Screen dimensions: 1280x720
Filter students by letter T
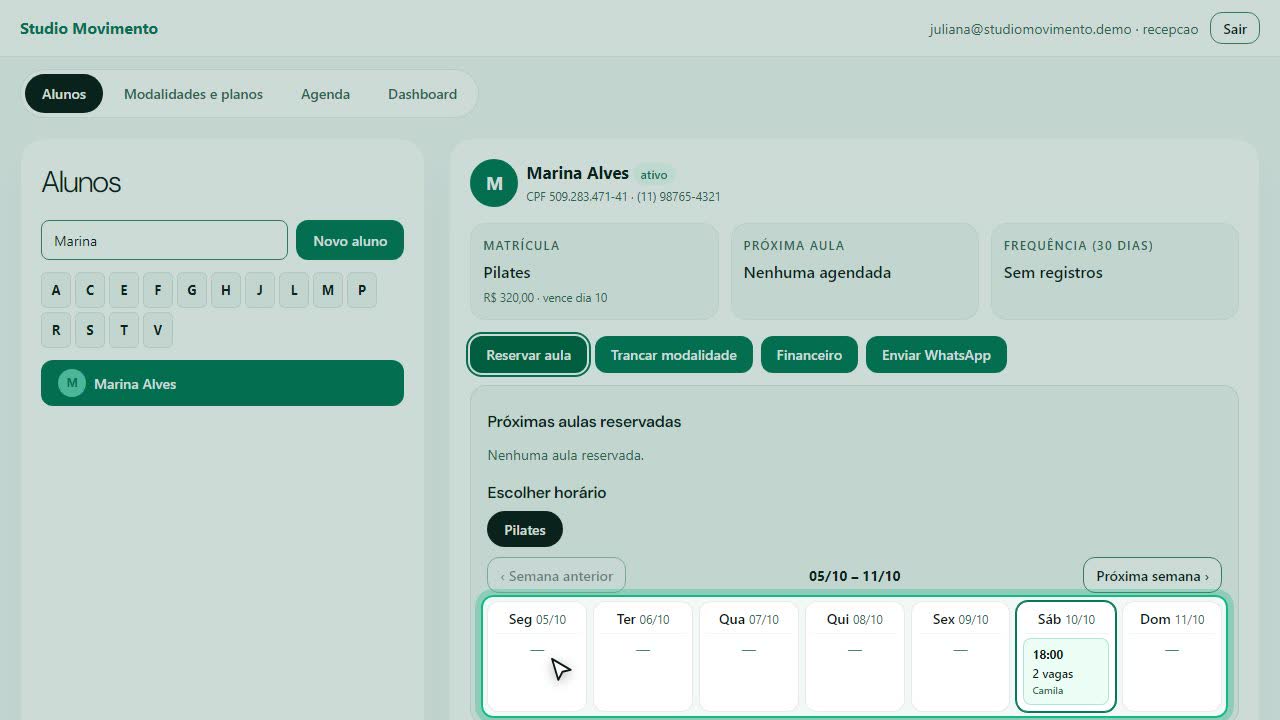tap(124, 330)
